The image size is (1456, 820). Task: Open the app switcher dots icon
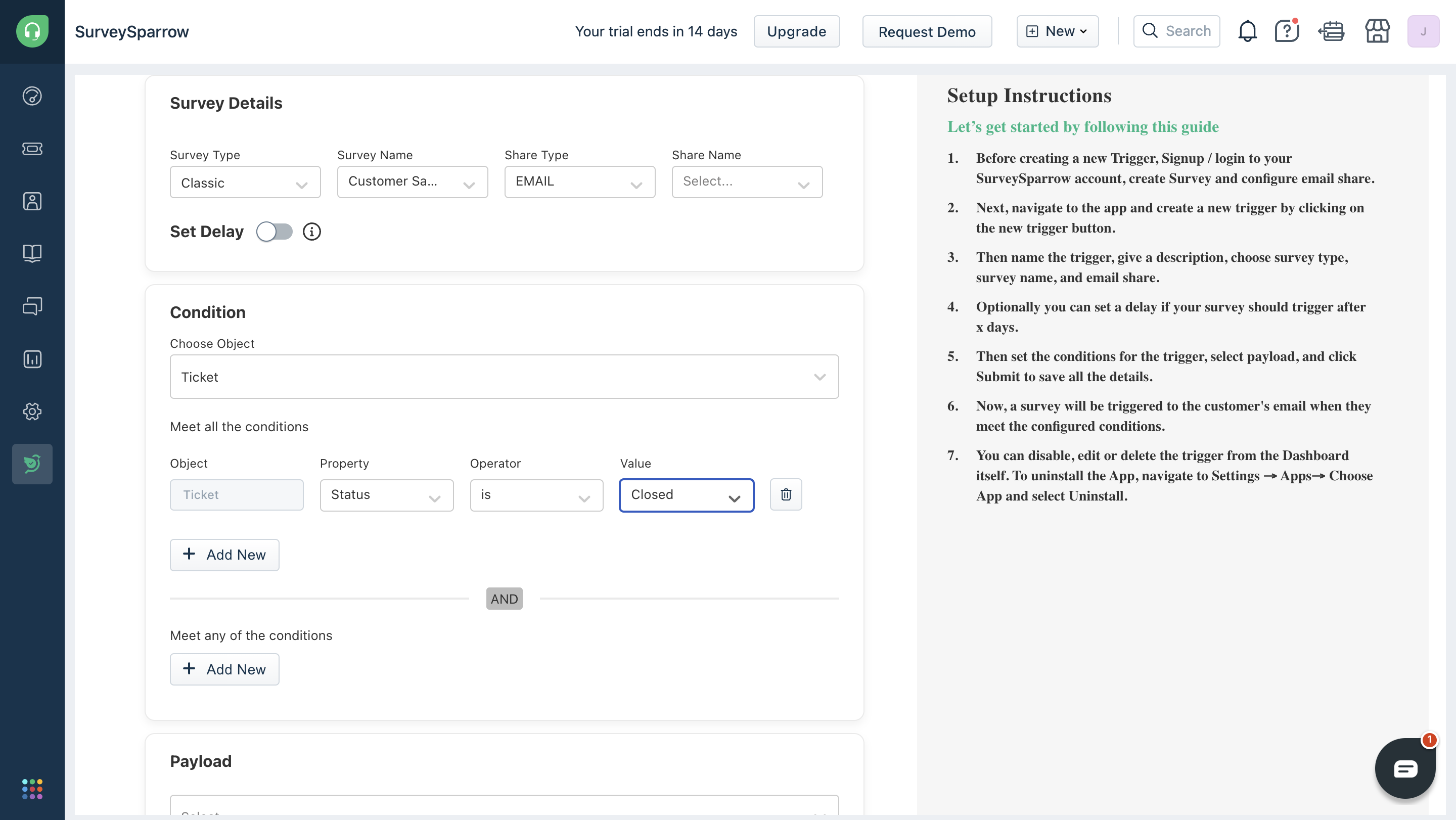32,789
